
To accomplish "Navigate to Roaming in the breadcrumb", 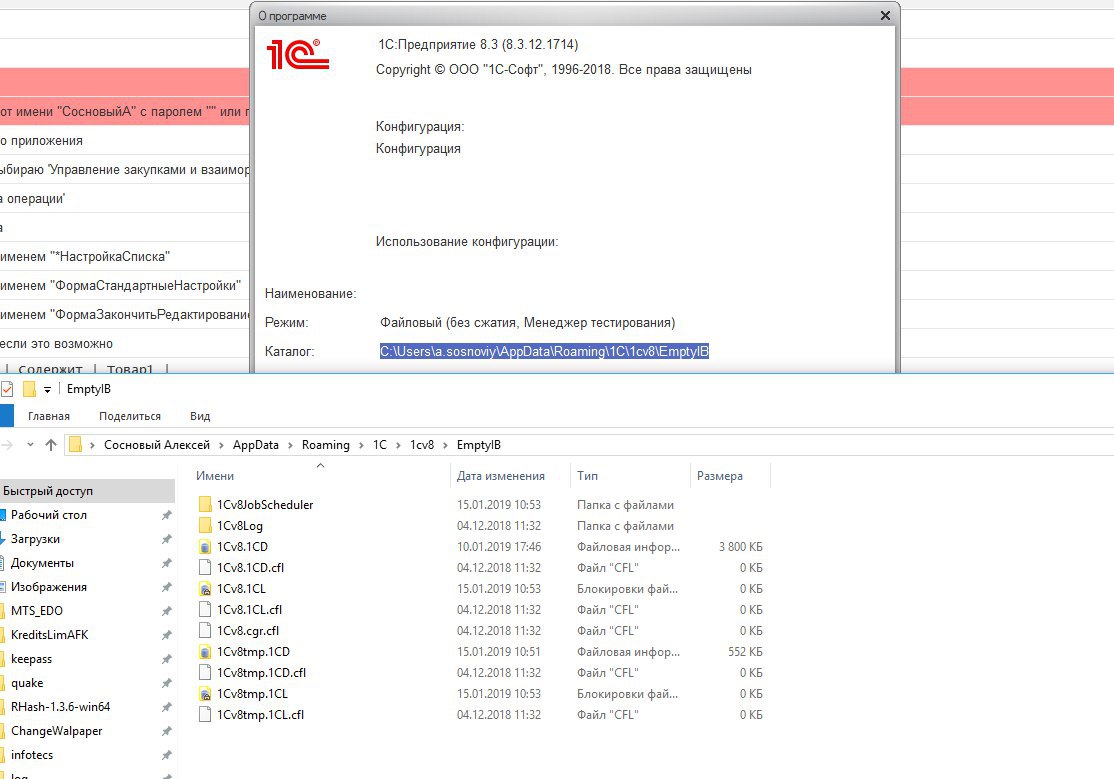I will (x=325, y=445).
